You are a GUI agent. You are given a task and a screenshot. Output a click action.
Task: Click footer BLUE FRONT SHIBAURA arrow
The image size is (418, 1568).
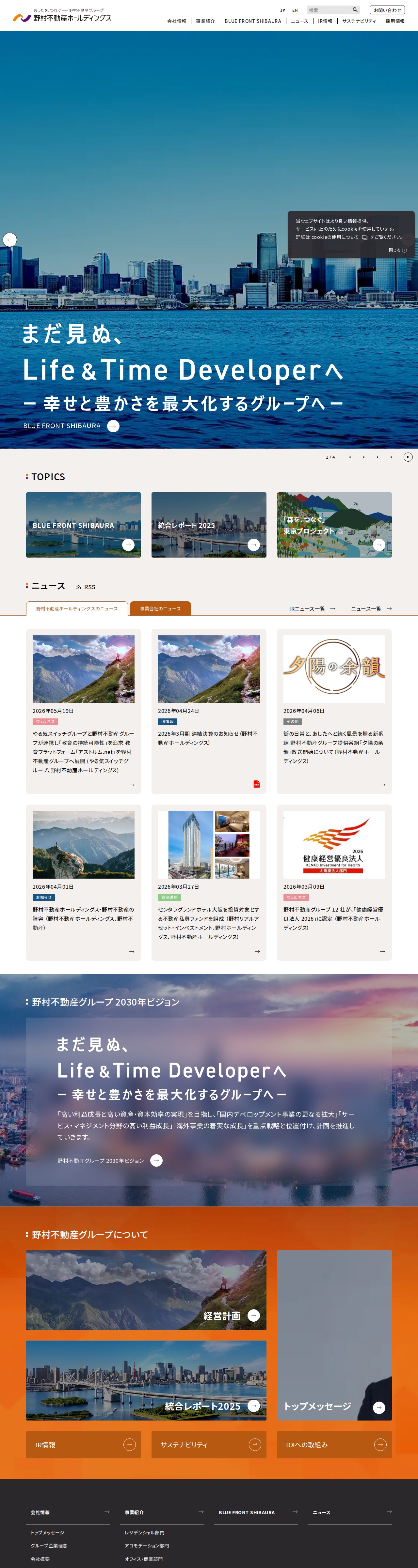[x=295, y=1511]
